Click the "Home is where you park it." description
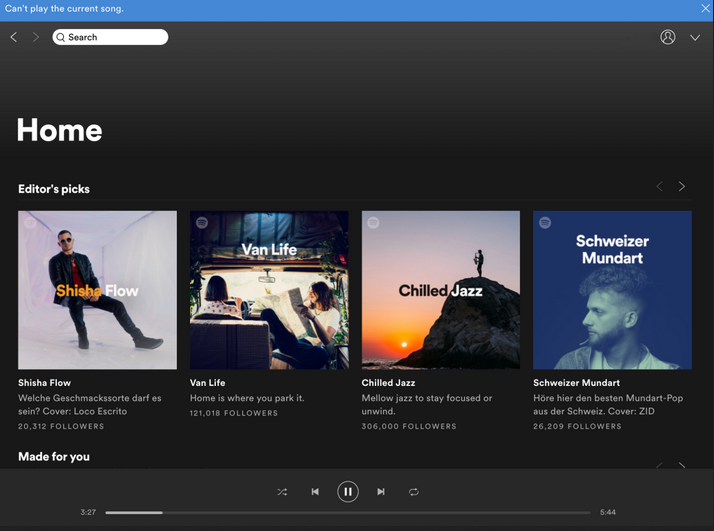This screenshot has width=714, height=531. (x=247, y=398)
